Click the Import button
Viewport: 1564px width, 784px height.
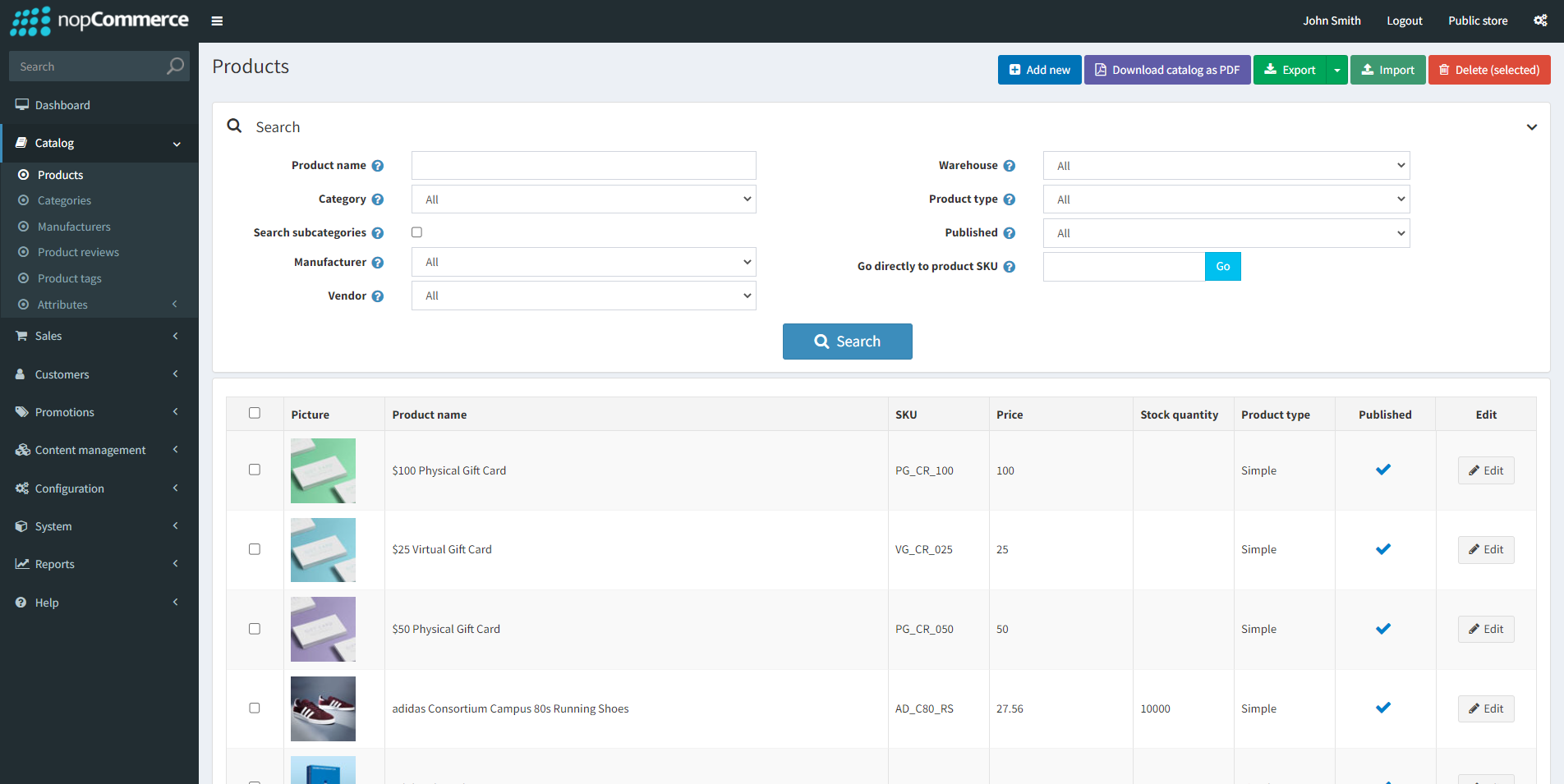(1388, 70)
